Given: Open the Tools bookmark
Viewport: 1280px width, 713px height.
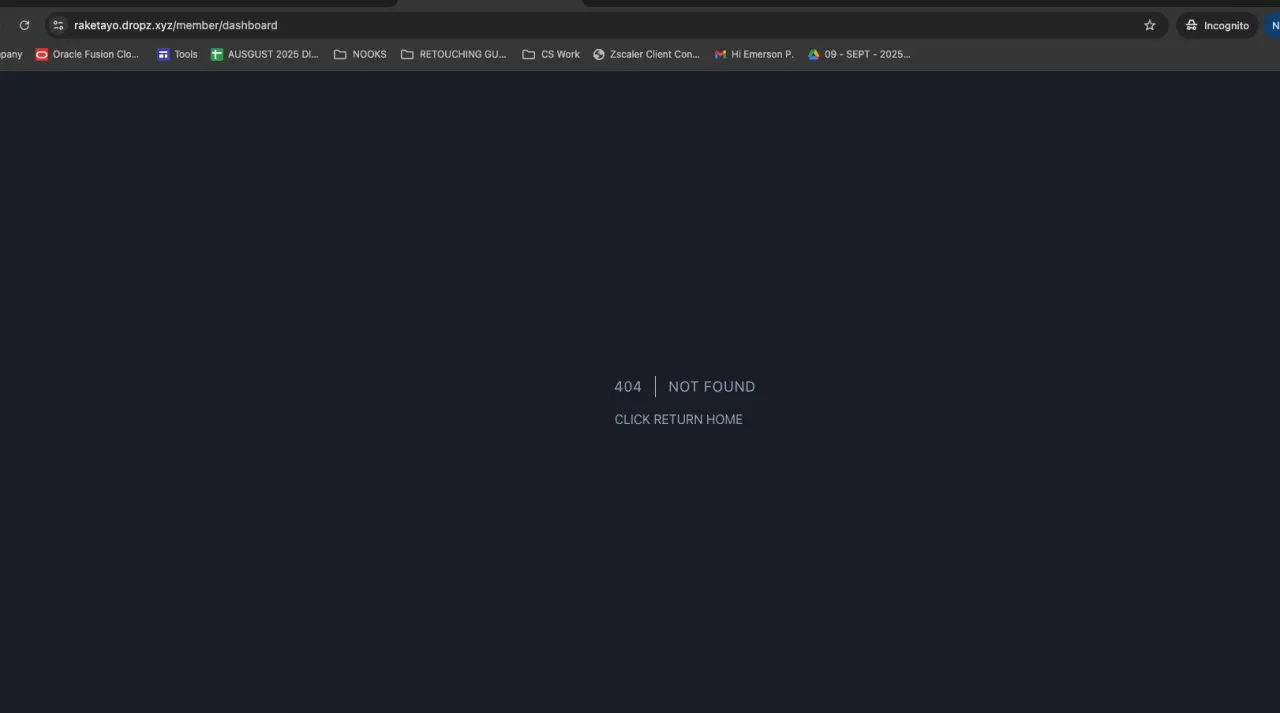Looking at the screenshot, I should tap(177, 54).
